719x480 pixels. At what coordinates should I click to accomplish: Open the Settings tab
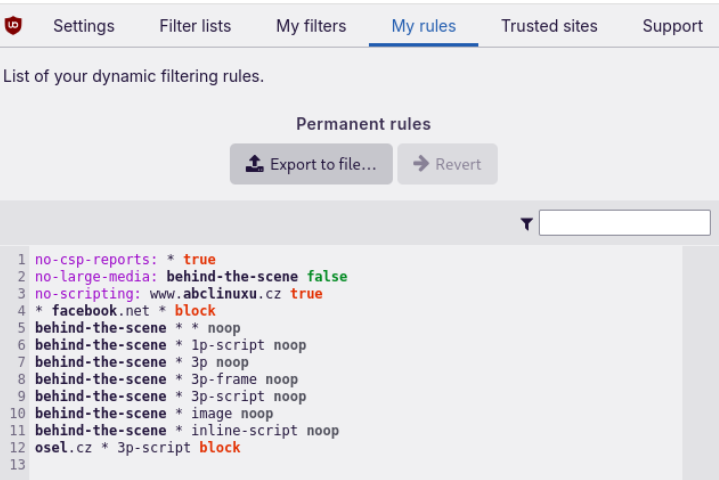(84, 26)
